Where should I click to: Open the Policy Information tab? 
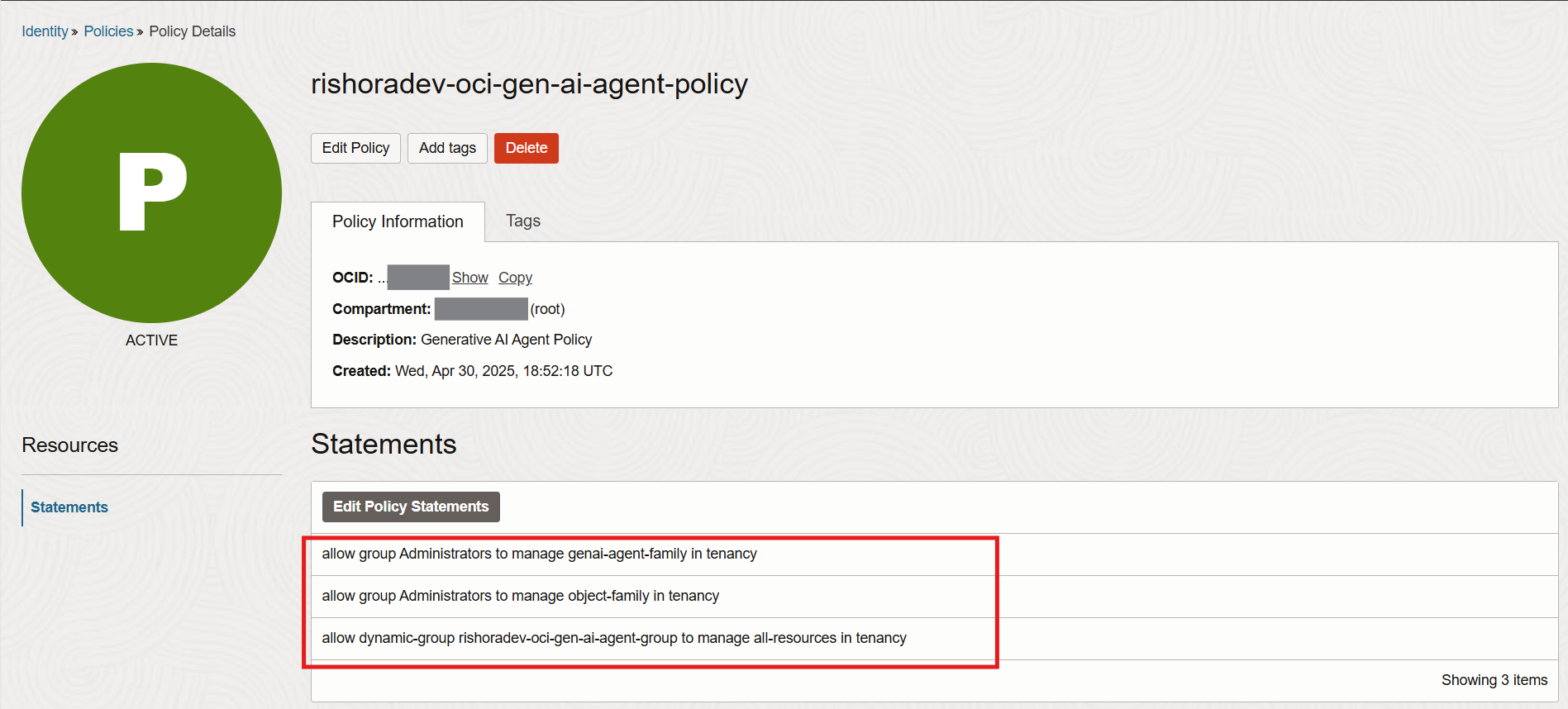pyautogui.click(x=398, y=221)
